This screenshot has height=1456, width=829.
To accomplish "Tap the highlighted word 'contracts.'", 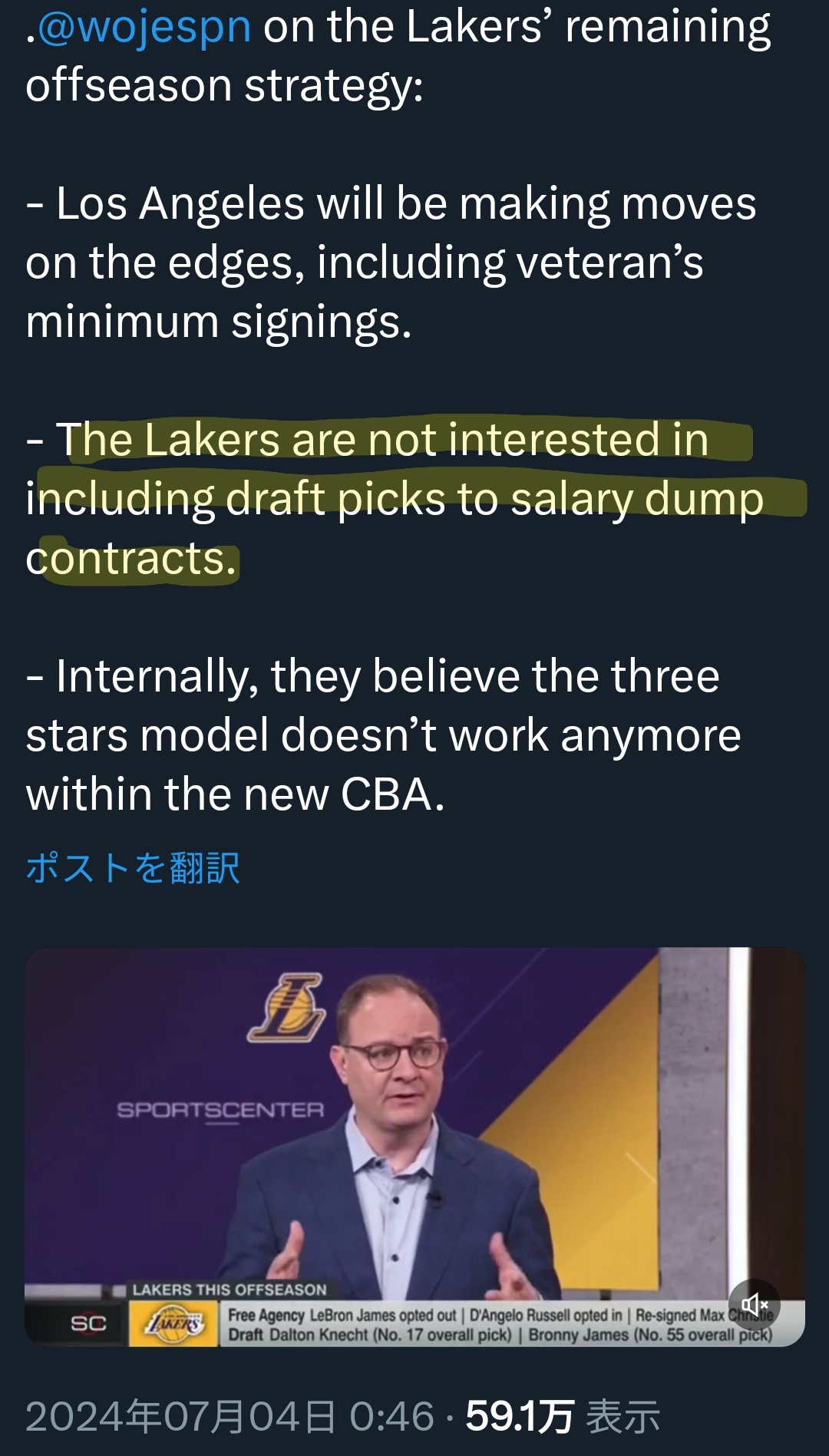I will (x=131, y=558).
